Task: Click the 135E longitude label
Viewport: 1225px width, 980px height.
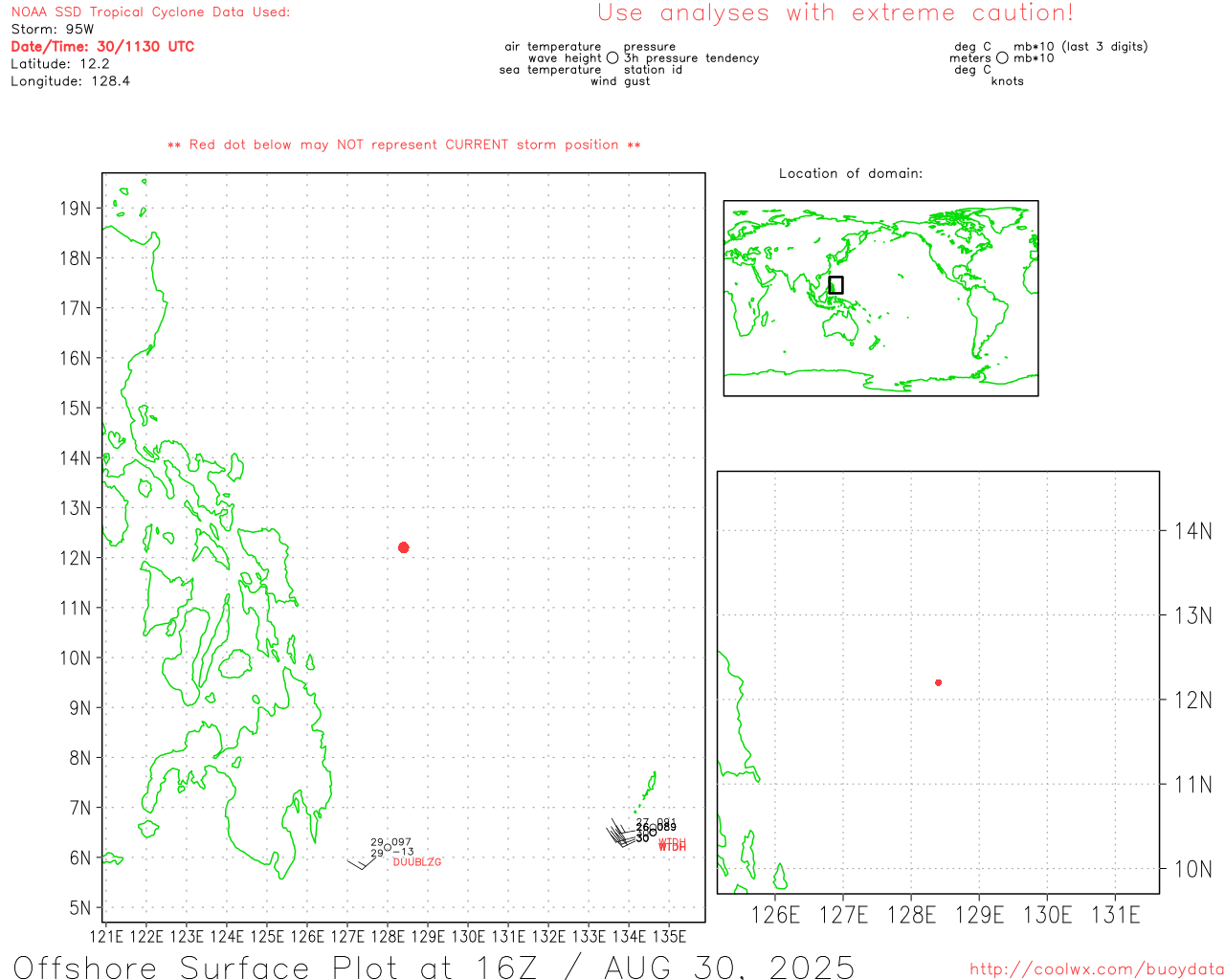Action: (669, 936)
